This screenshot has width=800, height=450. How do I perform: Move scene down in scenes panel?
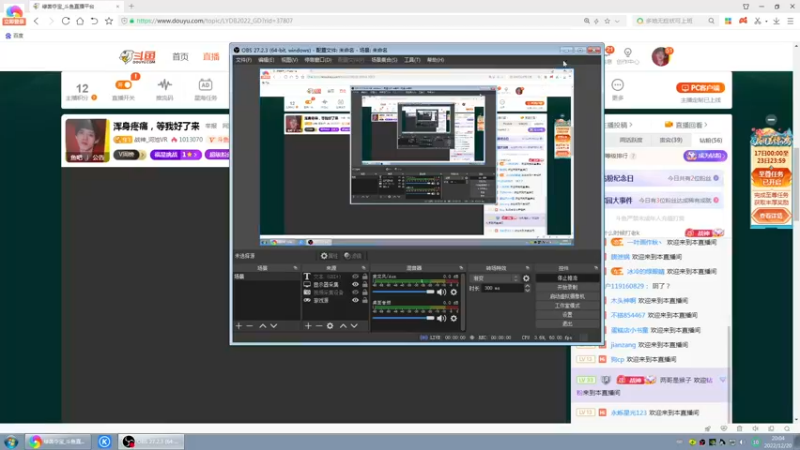pyautogui.click(x=274, y=326)
